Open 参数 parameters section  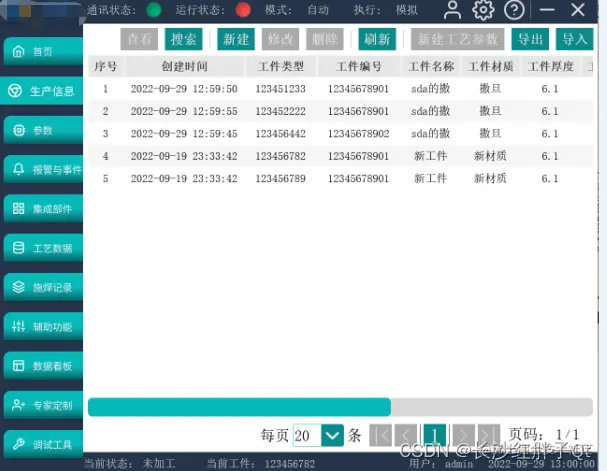click(43, 130)
